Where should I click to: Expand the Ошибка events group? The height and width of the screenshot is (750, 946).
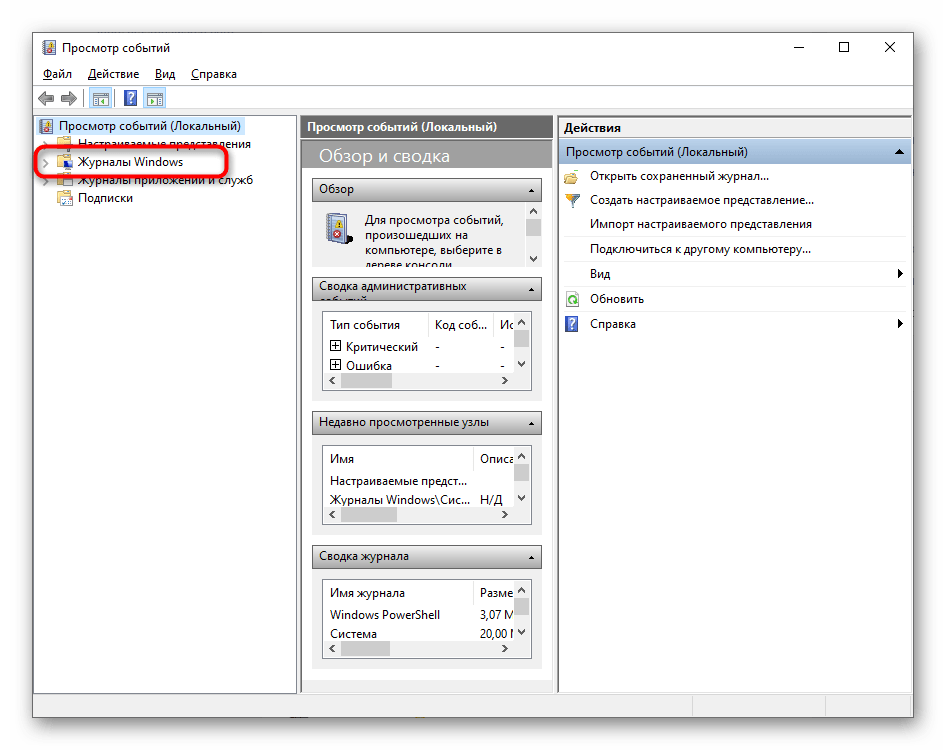[334, 365]
